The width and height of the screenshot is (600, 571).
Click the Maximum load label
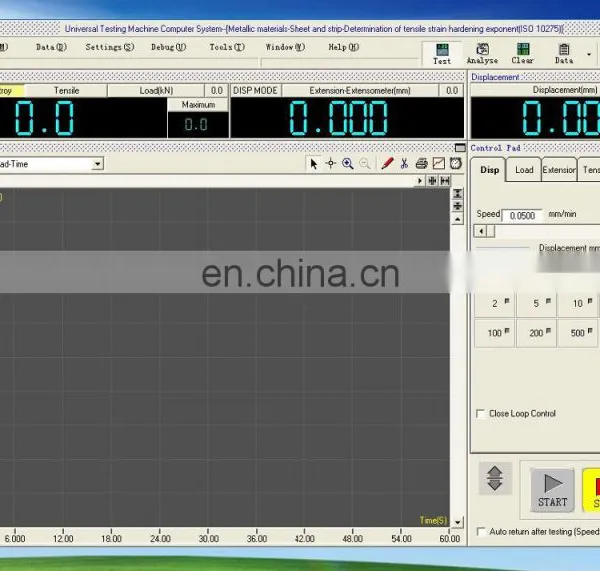[x=198, y=105]
